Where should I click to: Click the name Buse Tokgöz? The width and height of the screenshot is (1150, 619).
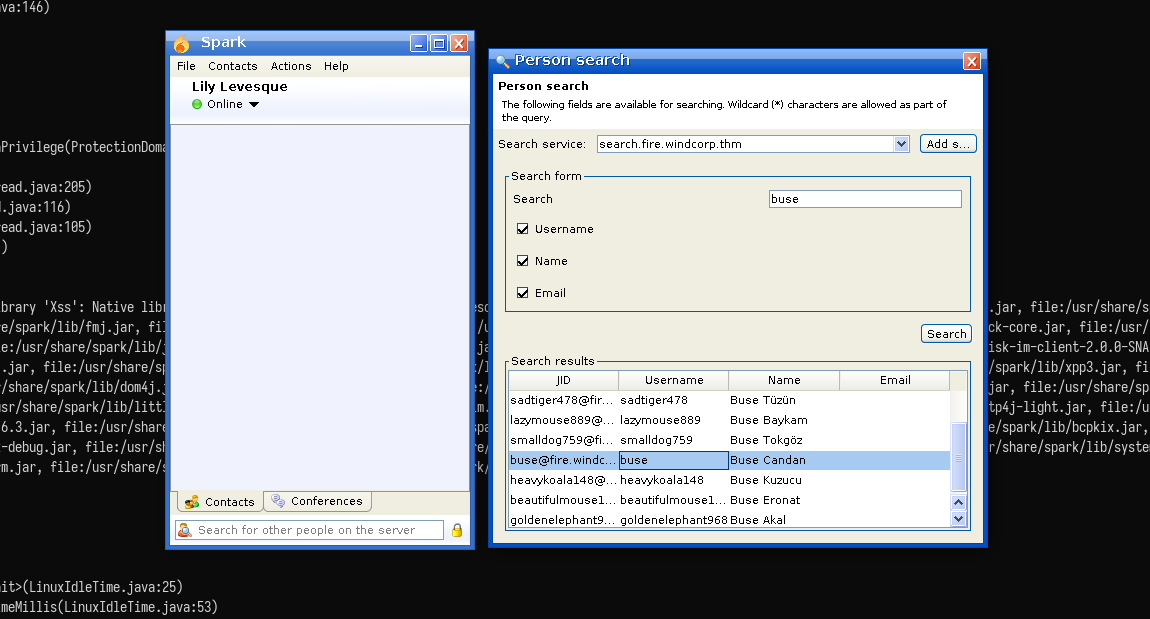[766, 440]
